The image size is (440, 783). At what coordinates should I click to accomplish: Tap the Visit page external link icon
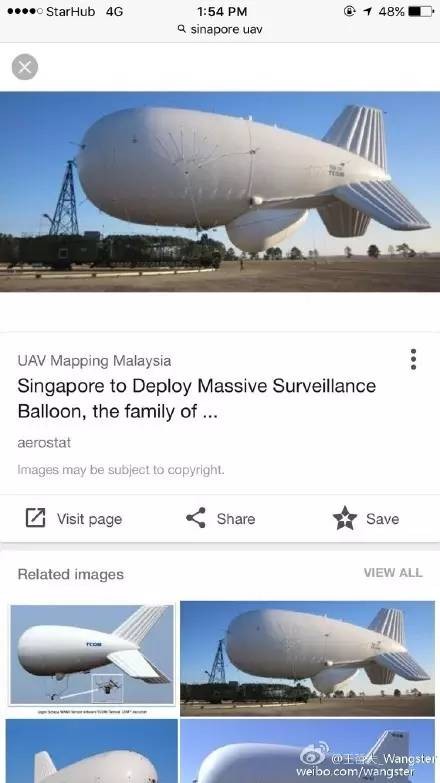point(35,518)
